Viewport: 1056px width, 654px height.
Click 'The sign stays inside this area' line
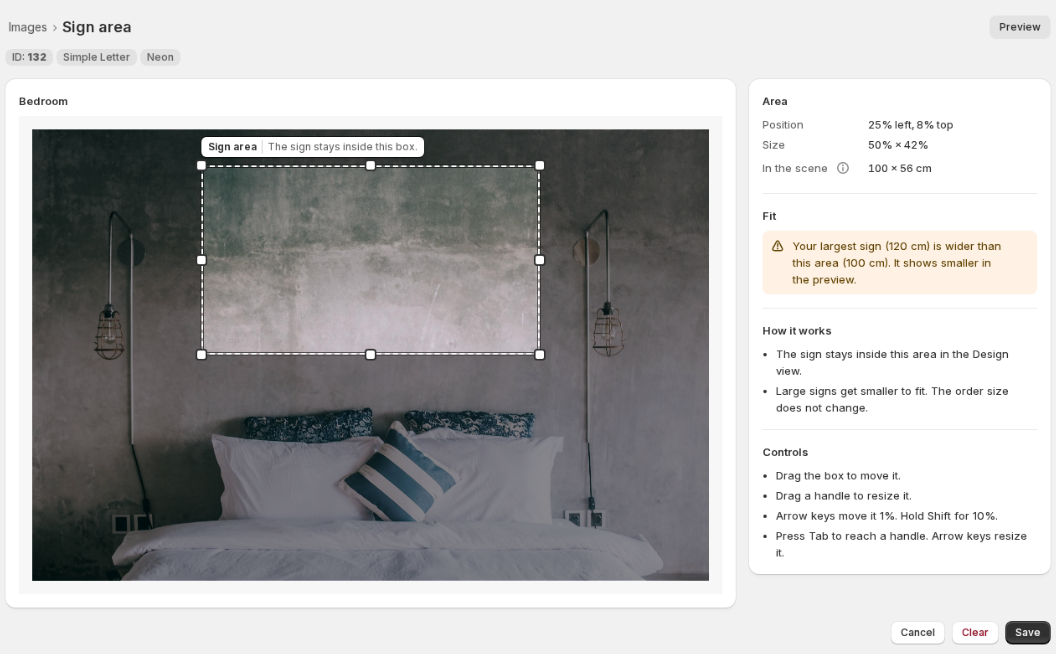click(x=892, y=363)
